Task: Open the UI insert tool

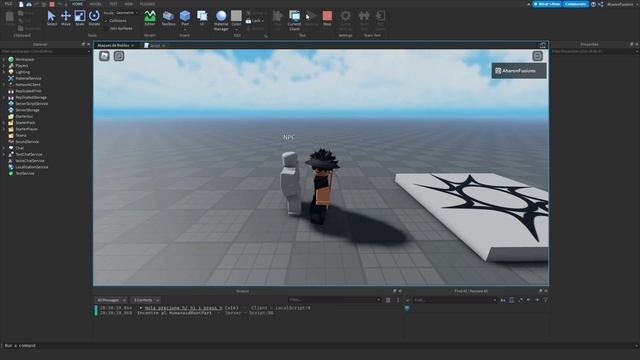Action: click(x=202, y=18)
